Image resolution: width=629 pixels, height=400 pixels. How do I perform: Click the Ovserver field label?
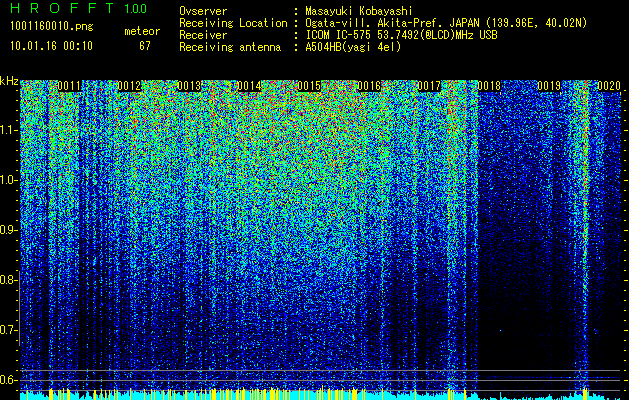click(203, 11)
